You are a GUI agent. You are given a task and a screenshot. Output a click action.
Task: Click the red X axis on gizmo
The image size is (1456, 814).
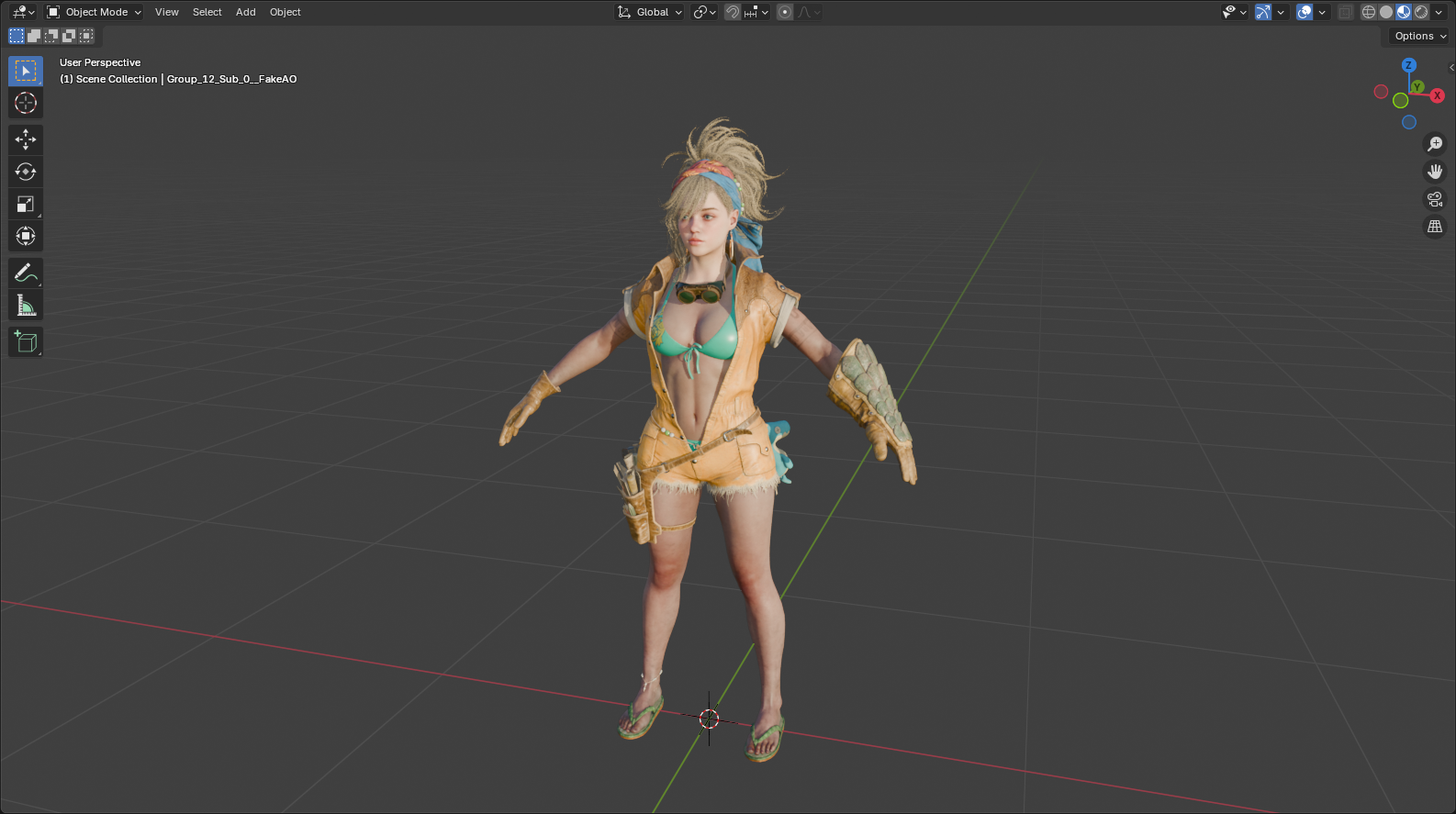[1437, 95]
